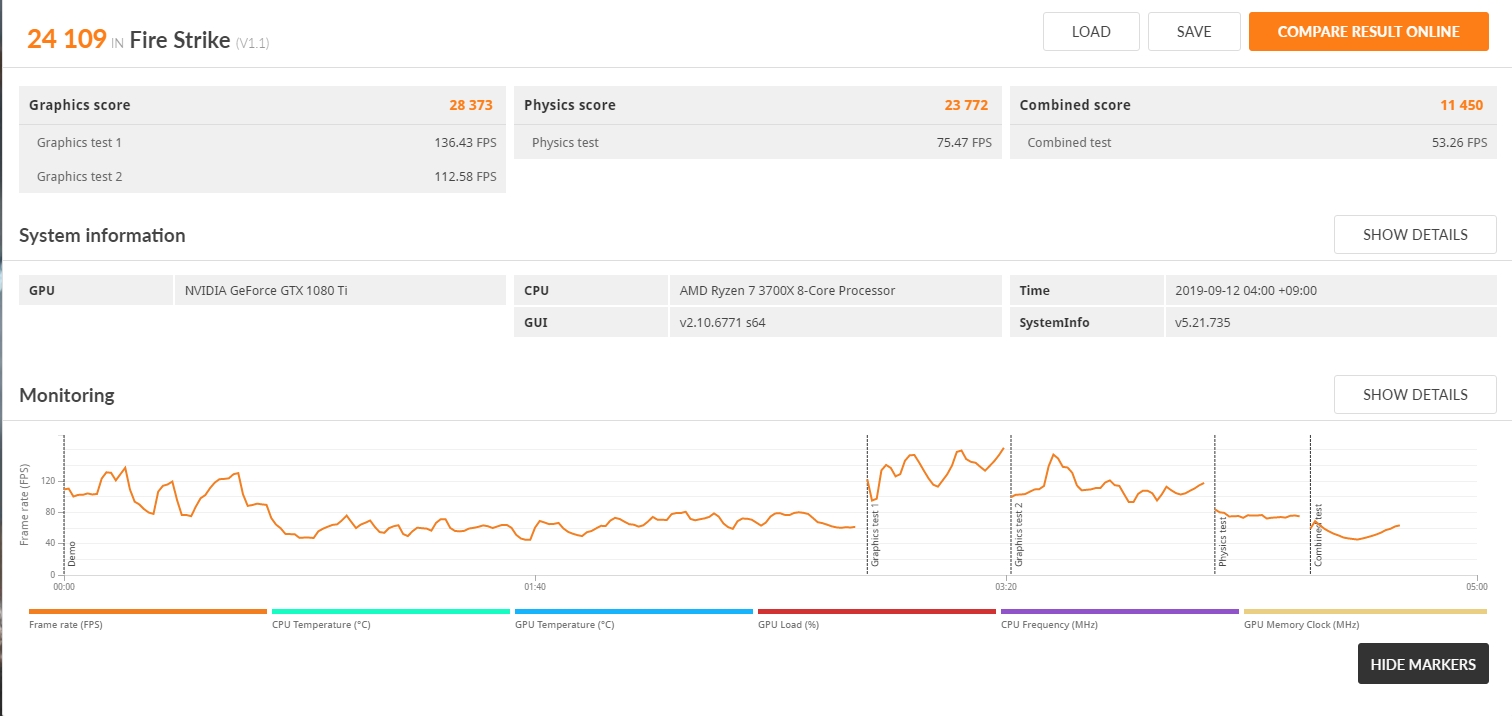Select the Physics test chart marker
Viewport: 1512px width, 716px height.
(1222, 542)
